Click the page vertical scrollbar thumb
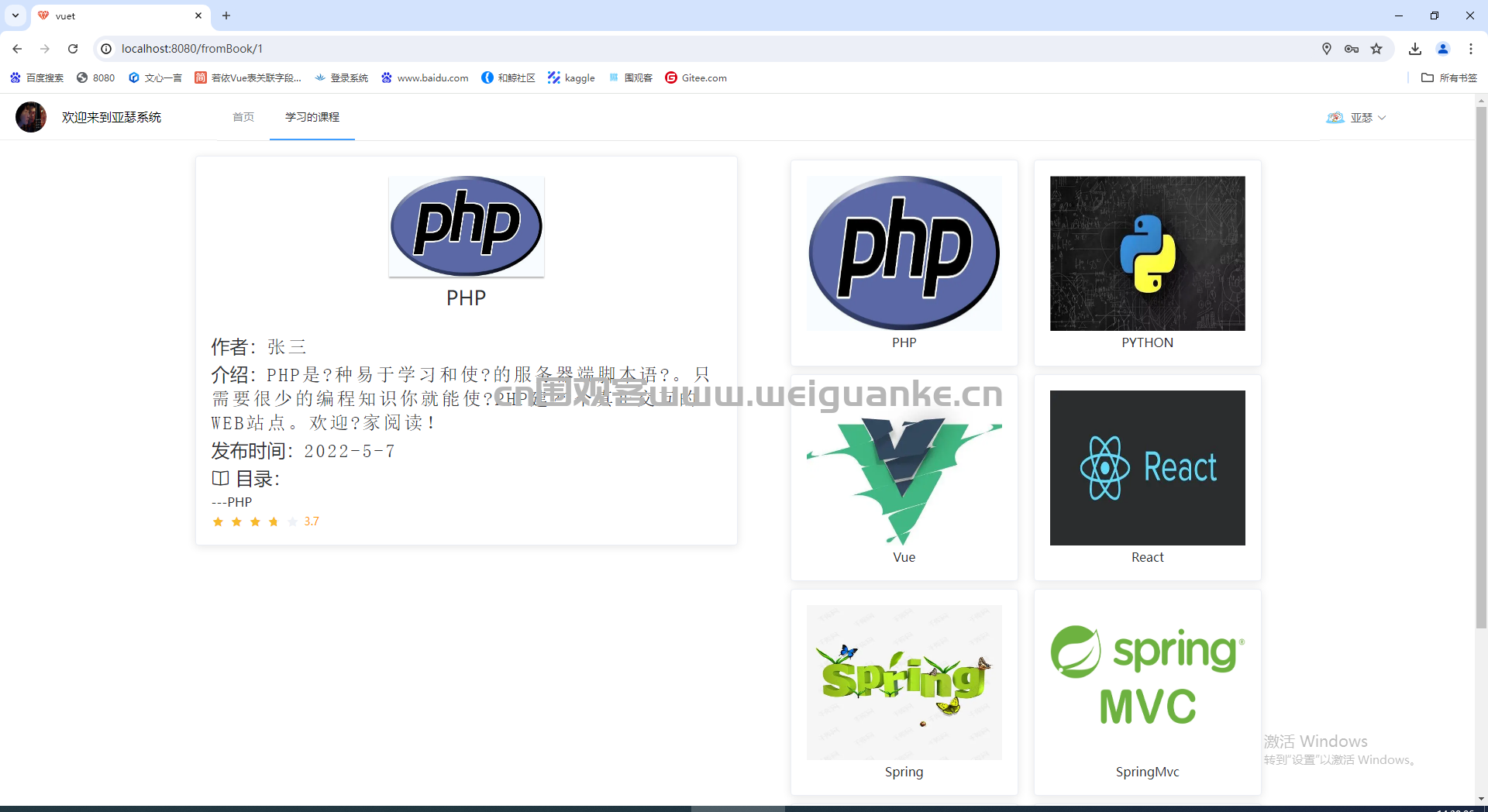Viewport: 1488px width, 812px height. 1481,367
